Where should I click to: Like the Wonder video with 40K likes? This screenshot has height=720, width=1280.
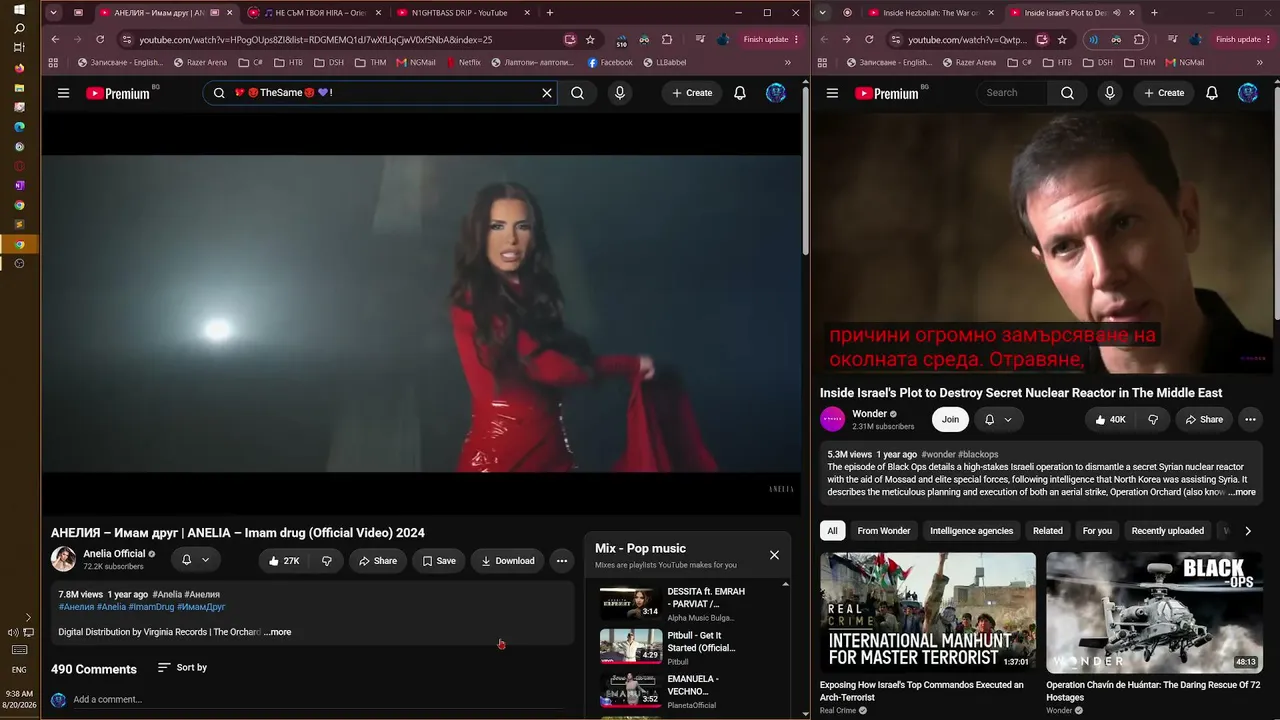(x=1110, y=420)
